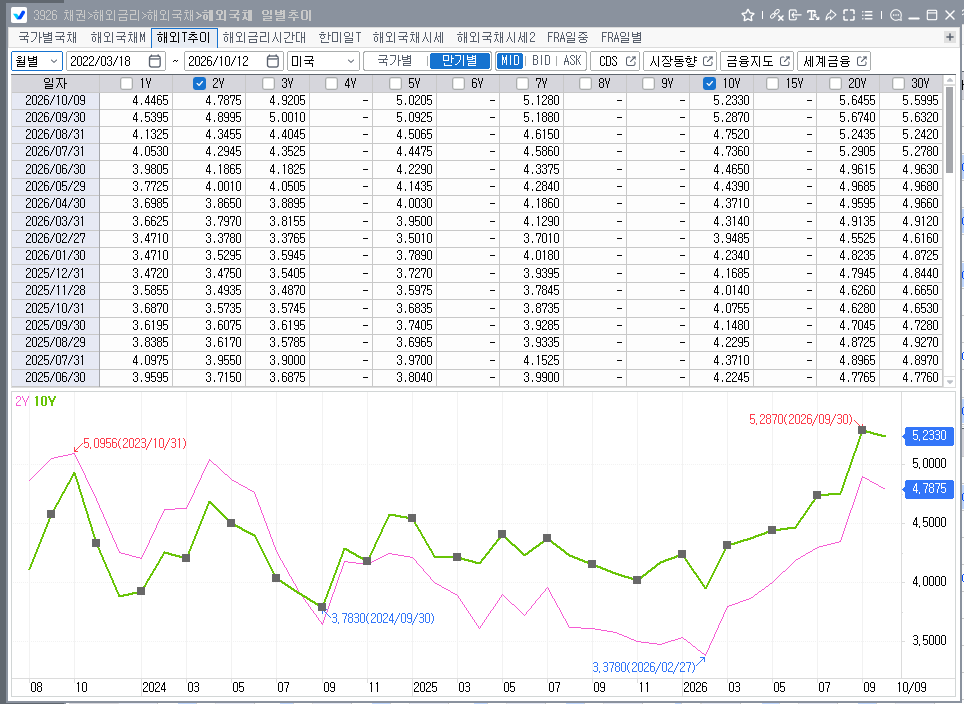This screenshot has width=964, height=704.
Task: Open the 금융지도 screen button
Action: pos(757,61)
